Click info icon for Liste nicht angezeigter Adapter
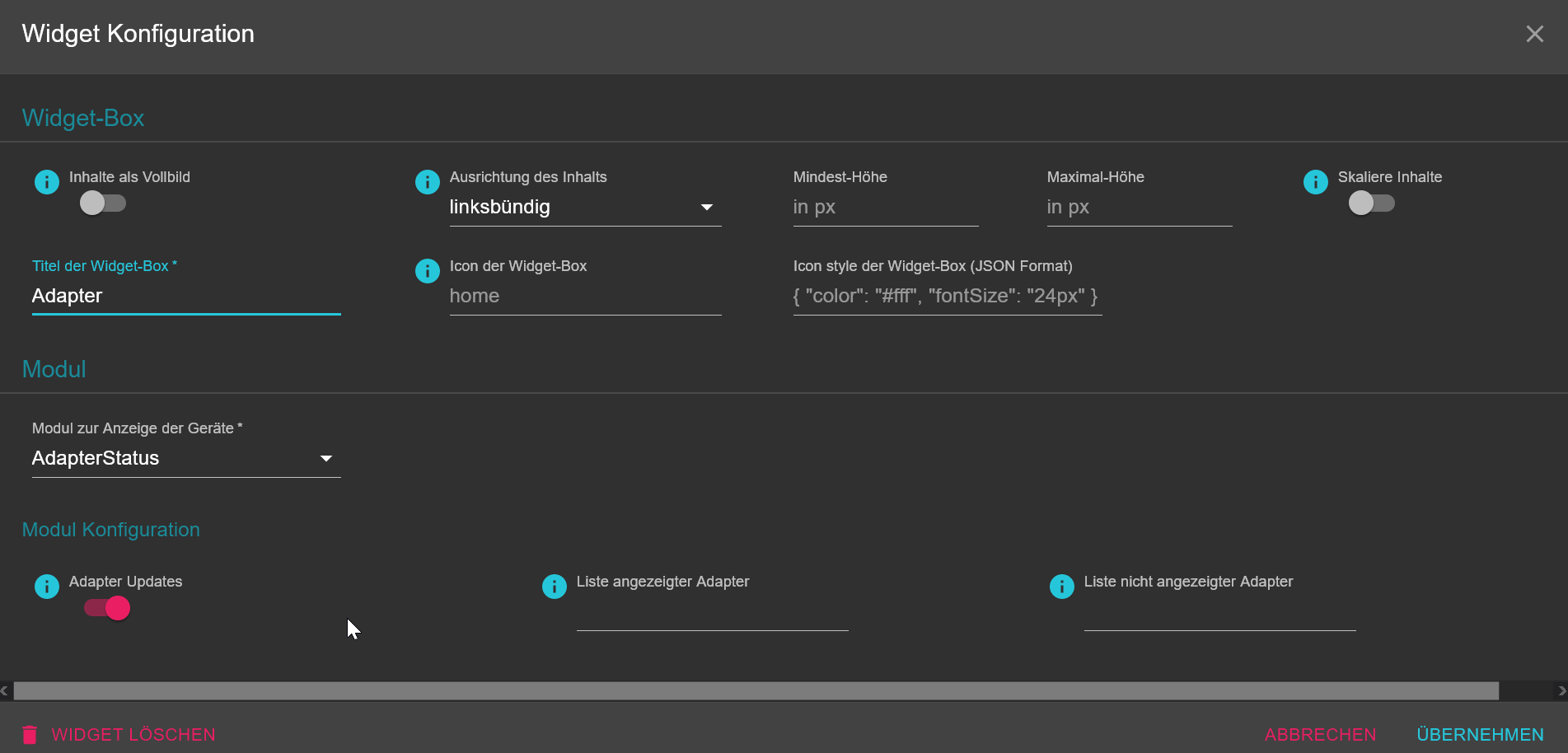This screenshot has height=753, width=1568. pyautogui.click(x=1062, y=587)
